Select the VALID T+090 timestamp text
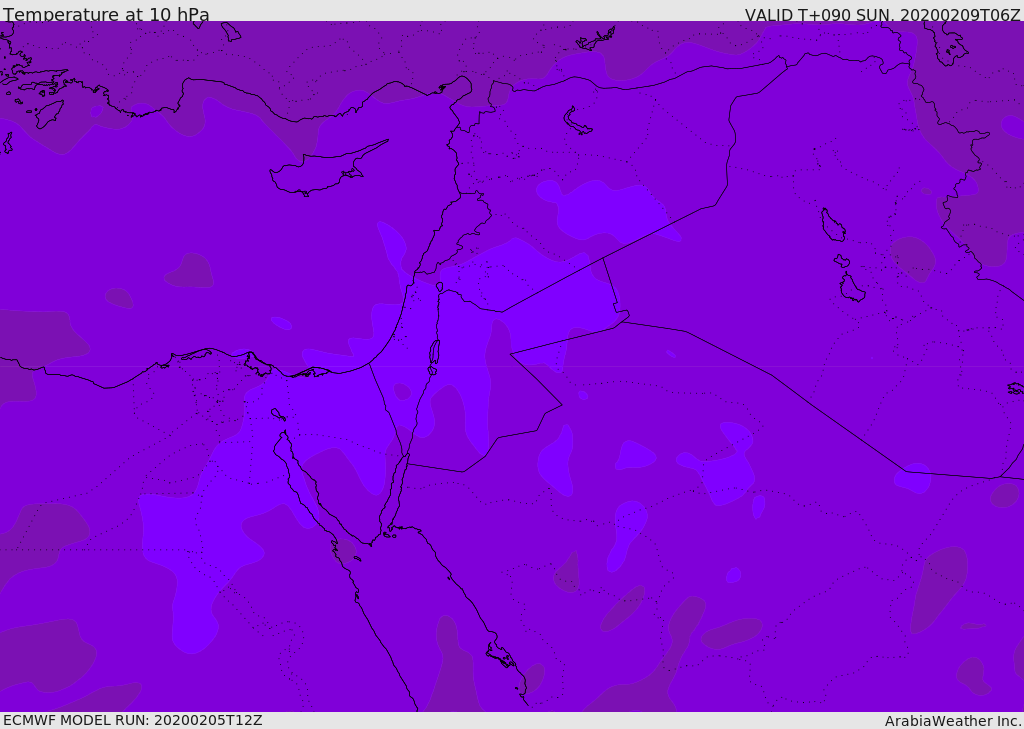The height and width of the screenshot is (729, 1024). (x=882, y=15)
